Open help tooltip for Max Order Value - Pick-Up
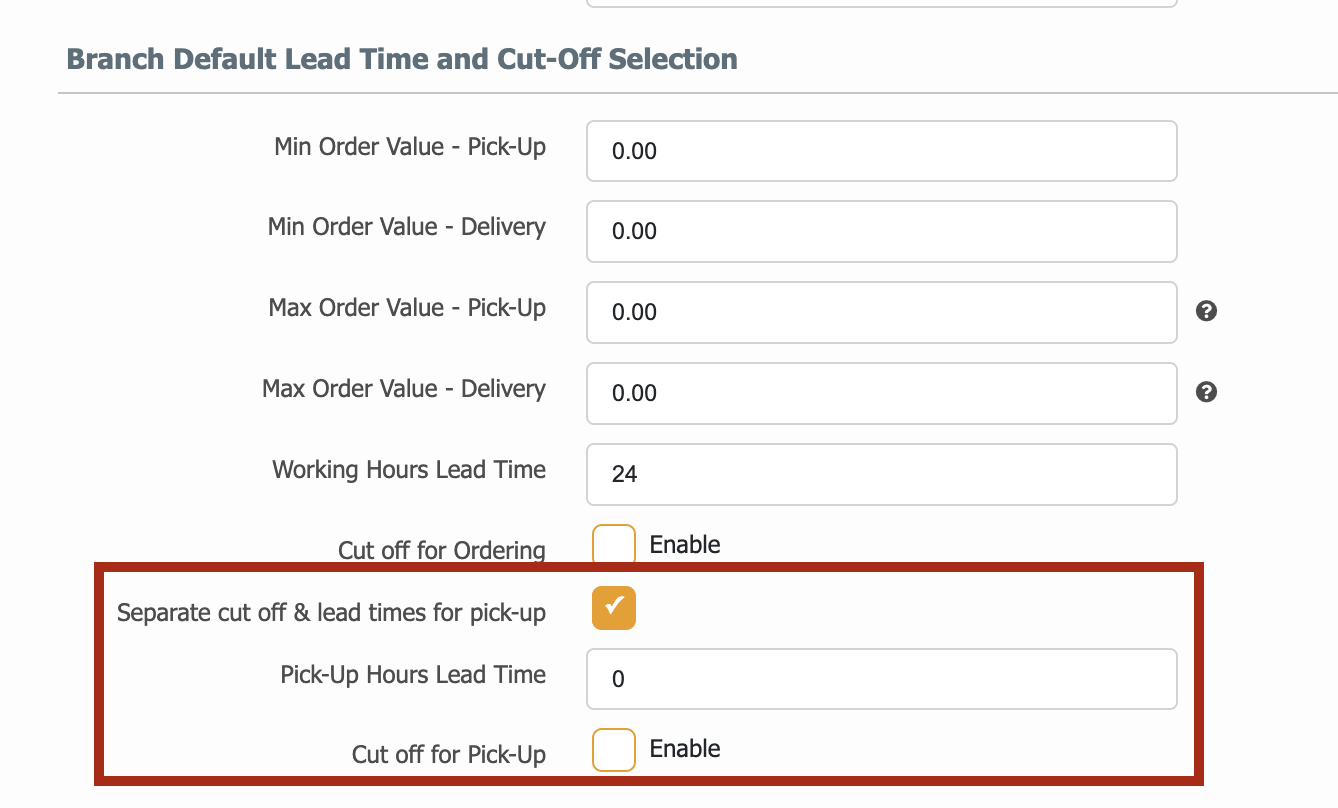Image resolution: width=1338 pixels, height=808 pixels. click(1206, 311)
